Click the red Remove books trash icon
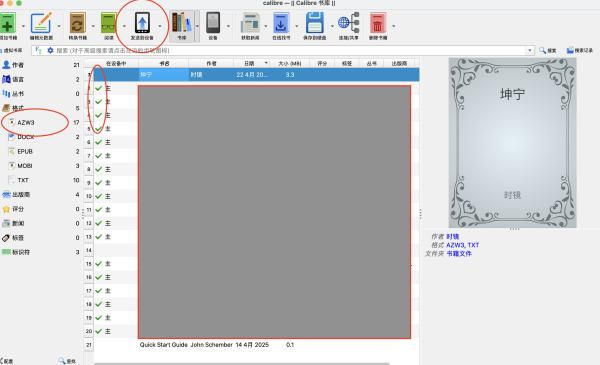 [x=378, y=23]
